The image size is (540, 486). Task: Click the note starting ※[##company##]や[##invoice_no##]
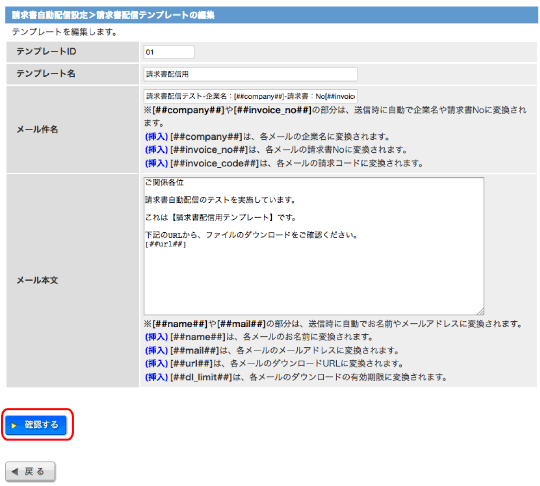point(335,116)
